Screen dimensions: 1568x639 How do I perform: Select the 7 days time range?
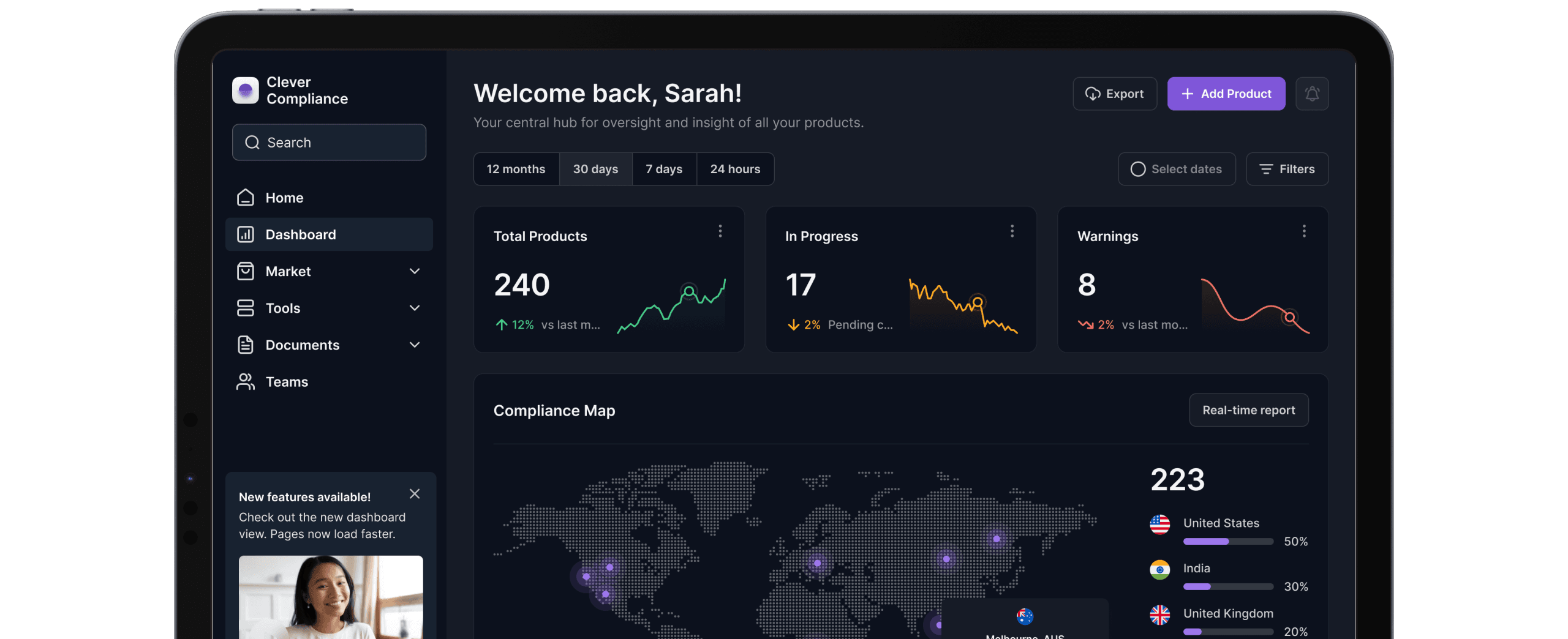click(x=664, y=169)
